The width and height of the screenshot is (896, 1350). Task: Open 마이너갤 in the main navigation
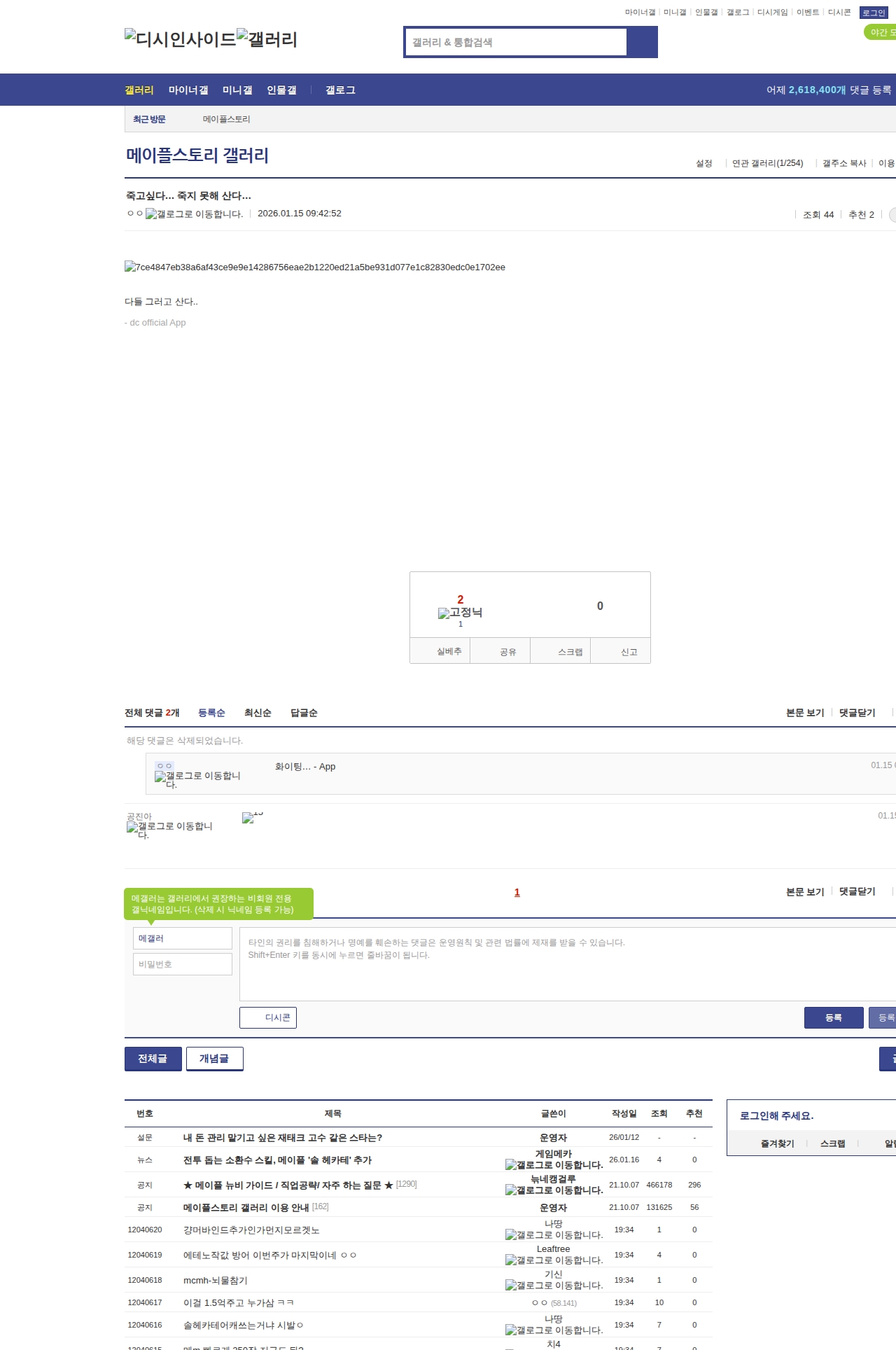pyautogui.click(x=188, y=90)
